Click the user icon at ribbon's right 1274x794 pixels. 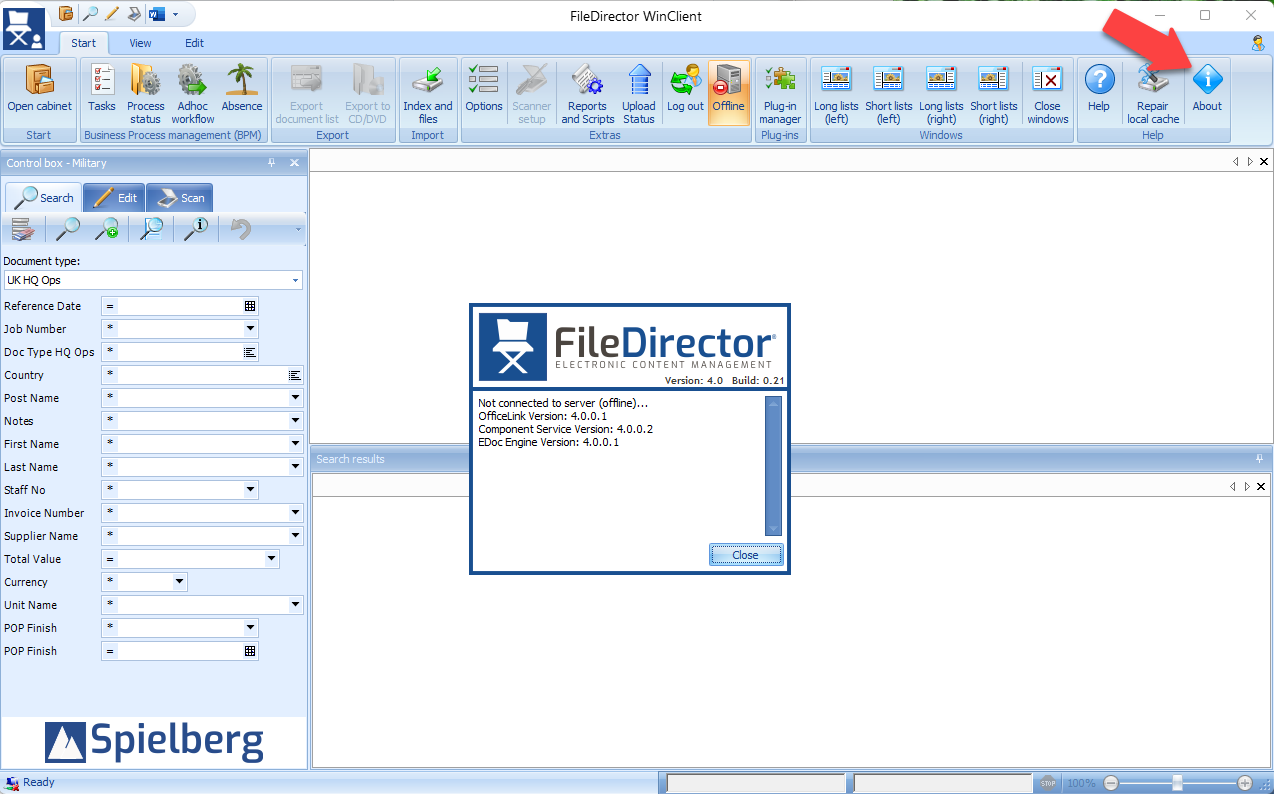[x=1258, y=43]
